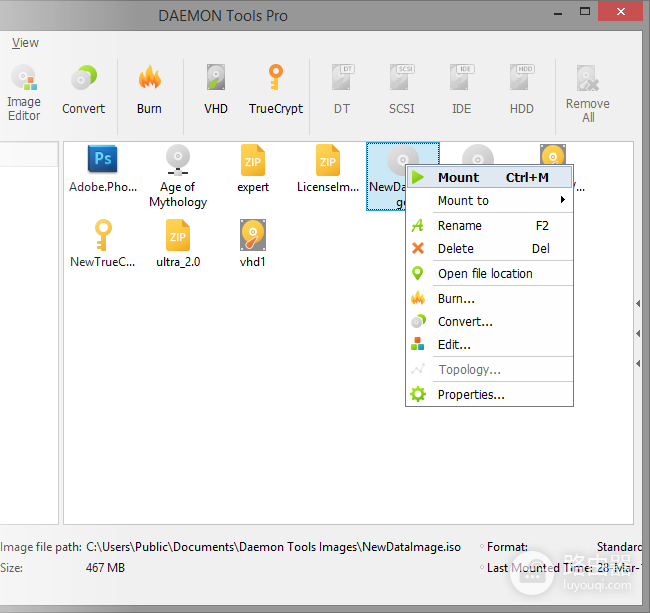The width and height of the screenshot is (650, 613).
Task: Select the ultra_2.0 ZIP file
Action: tap(178, 244)
